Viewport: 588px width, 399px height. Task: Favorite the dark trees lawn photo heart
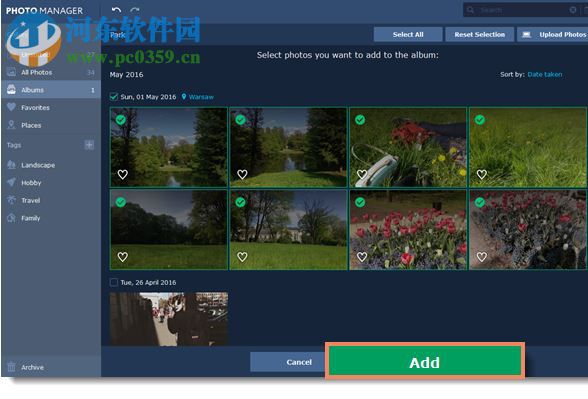tap(123, 257)
